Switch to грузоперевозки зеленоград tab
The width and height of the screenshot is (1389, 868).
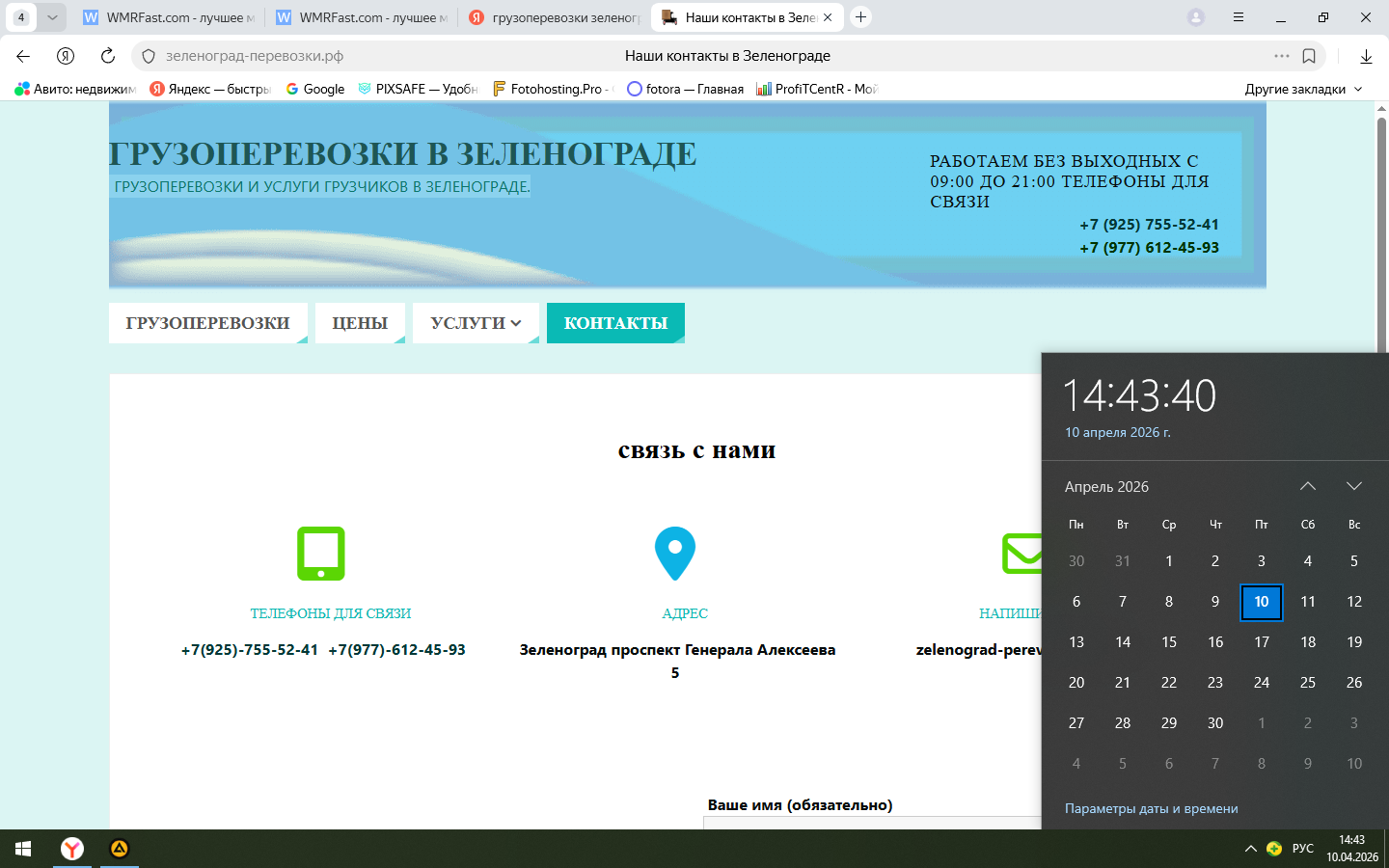point(555,17)
